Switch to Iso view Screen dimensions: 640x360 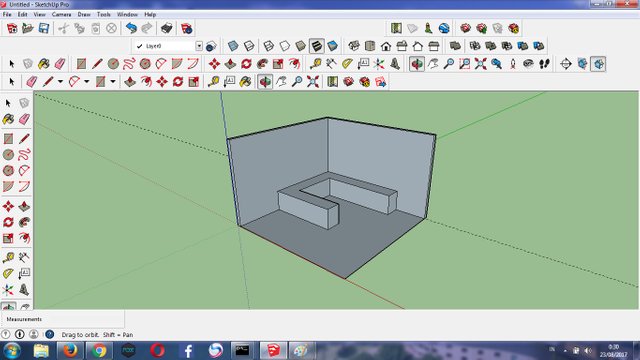click(354, 46)
